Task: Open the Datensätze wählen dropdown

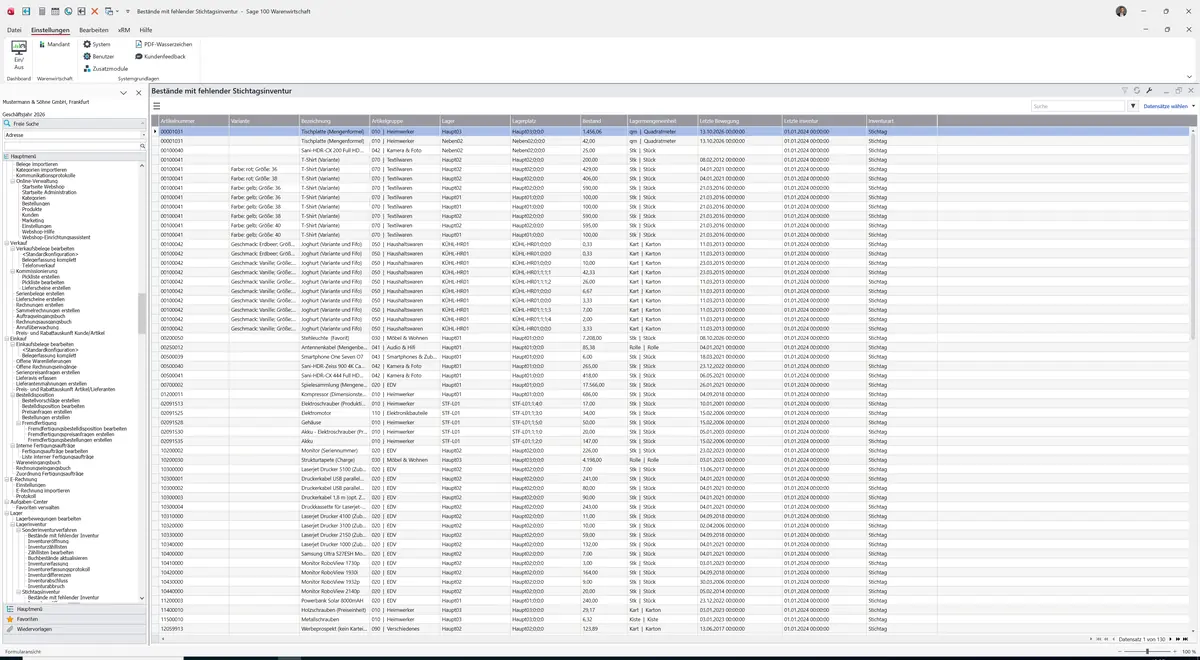Action: 1168,106
